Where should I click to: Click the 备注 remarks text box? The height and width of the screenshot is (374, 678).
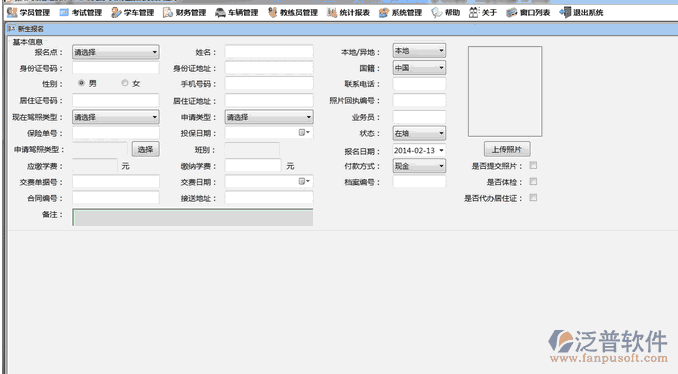pyautogui.click(x=193, y=217)
